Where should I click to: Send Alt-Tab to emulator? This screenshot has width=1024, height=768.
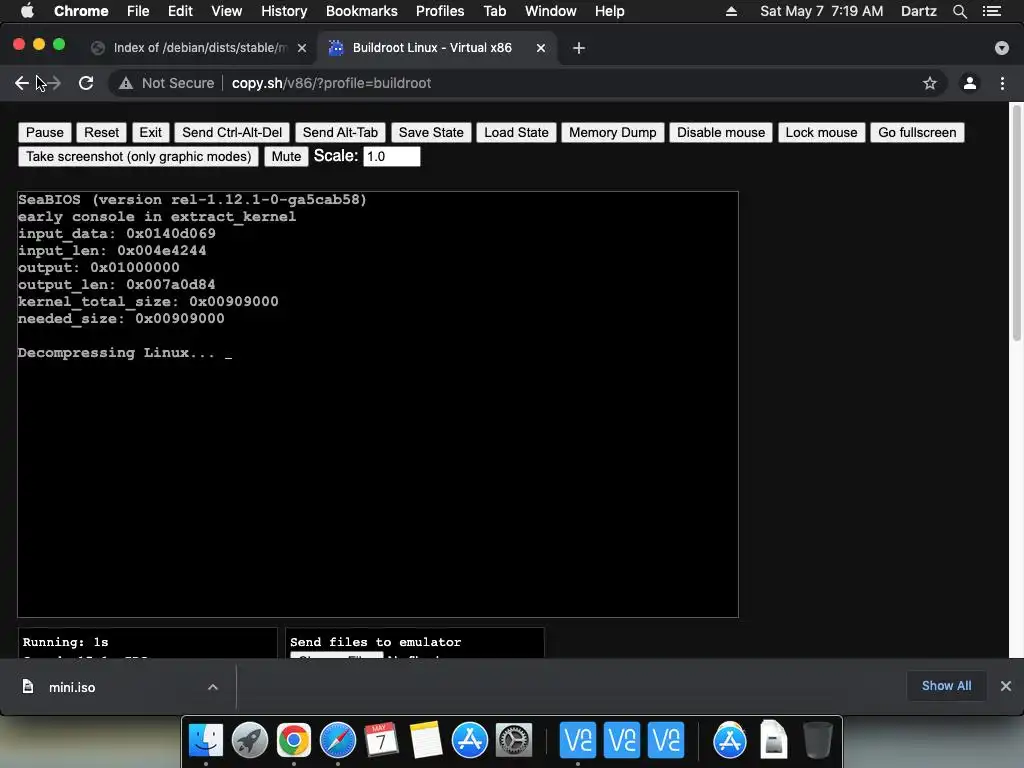coord(340,133)
